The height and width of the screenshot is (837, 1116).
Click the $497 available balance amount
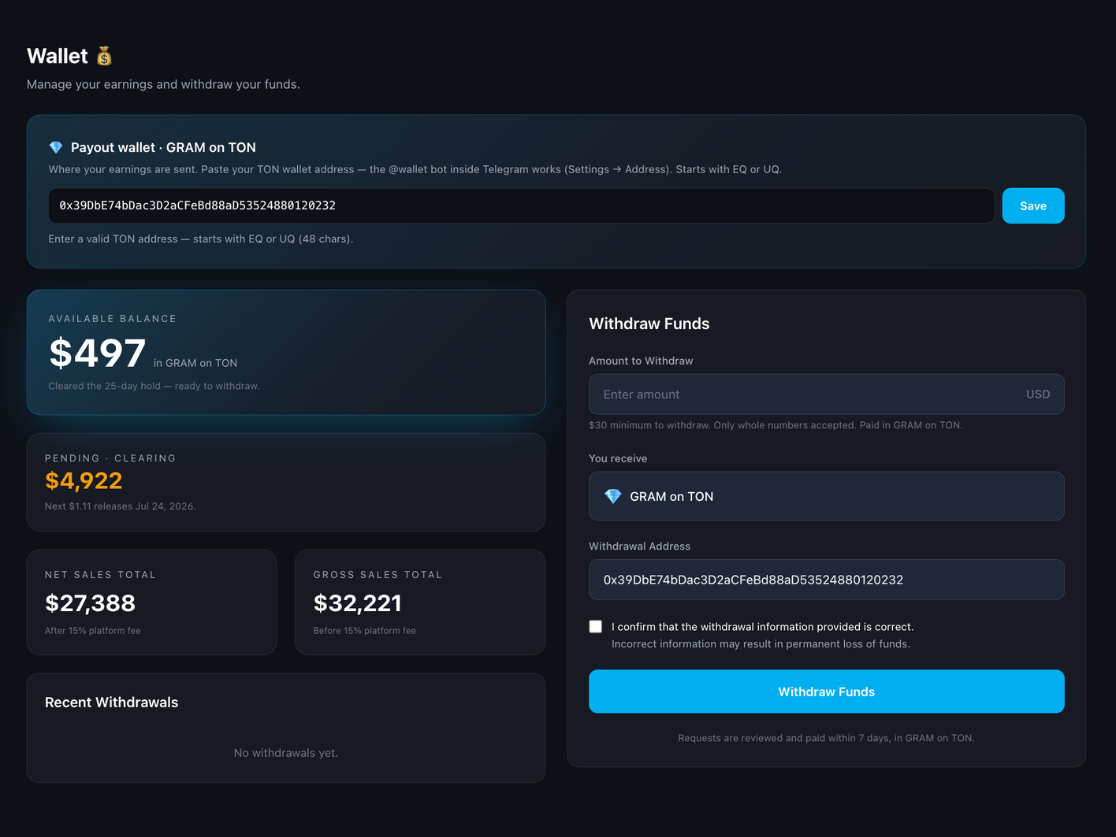[x=98, y=353]
